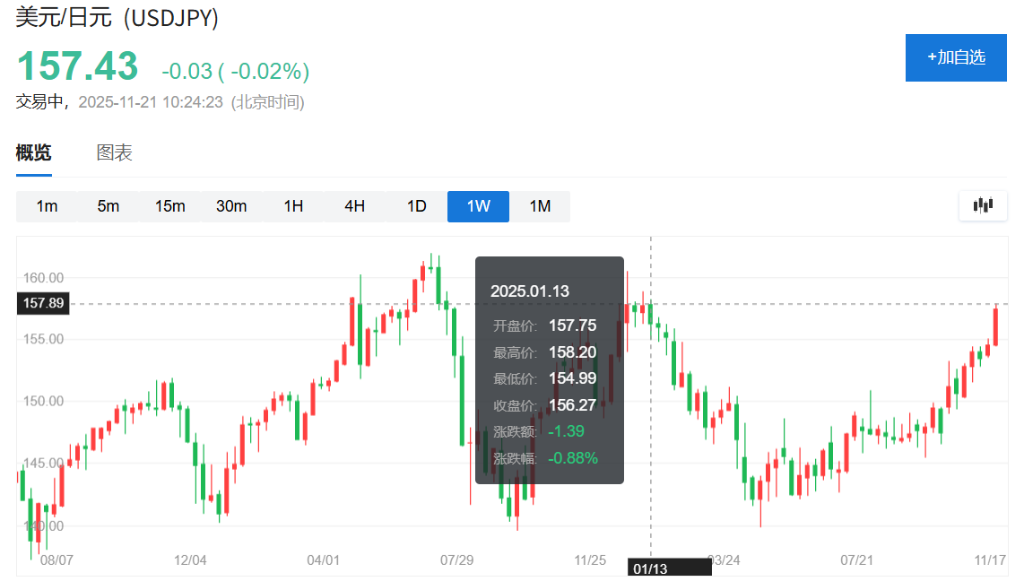The image size is (1024, 586).
Task: Select the 5m interval button
Action: click(x=108, y=206)
